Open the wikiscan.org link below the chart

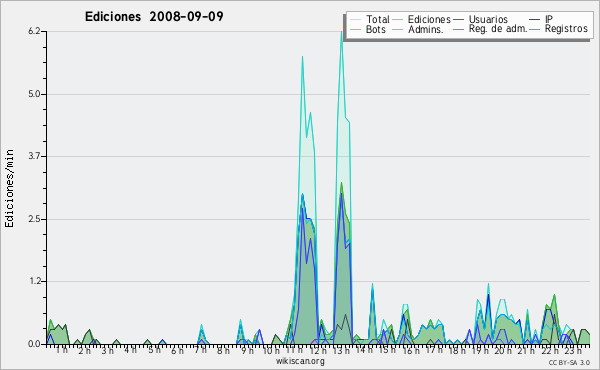coord(300,361)
